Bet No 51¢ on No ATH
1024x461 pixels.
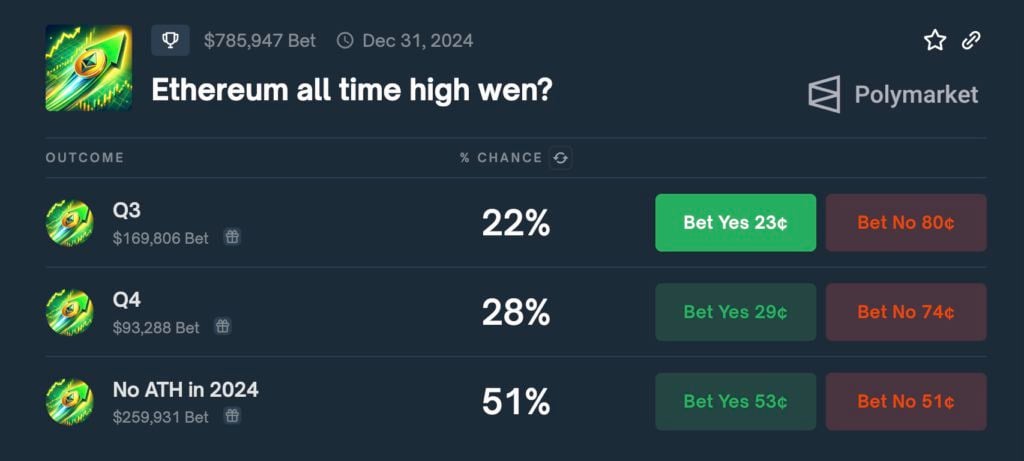tap(905, 401)
